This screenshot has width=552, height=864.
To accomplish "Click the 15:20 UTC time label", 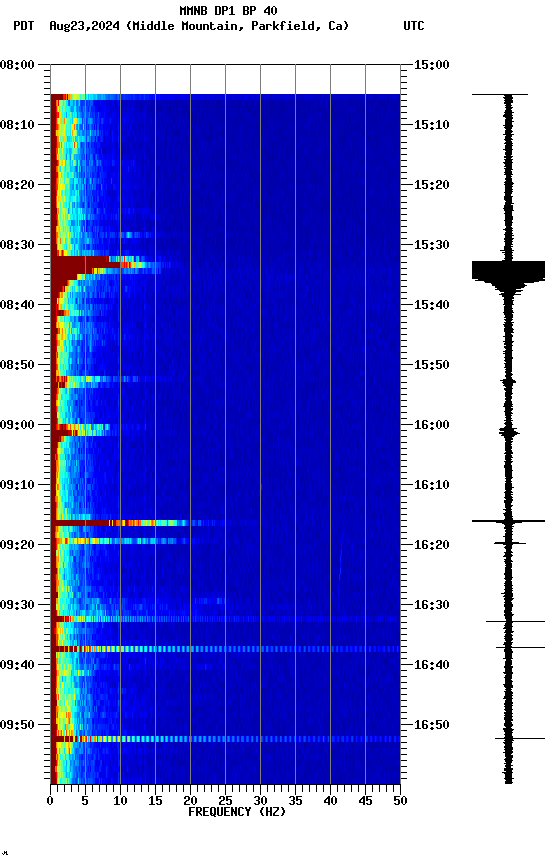I will [432, 185].
